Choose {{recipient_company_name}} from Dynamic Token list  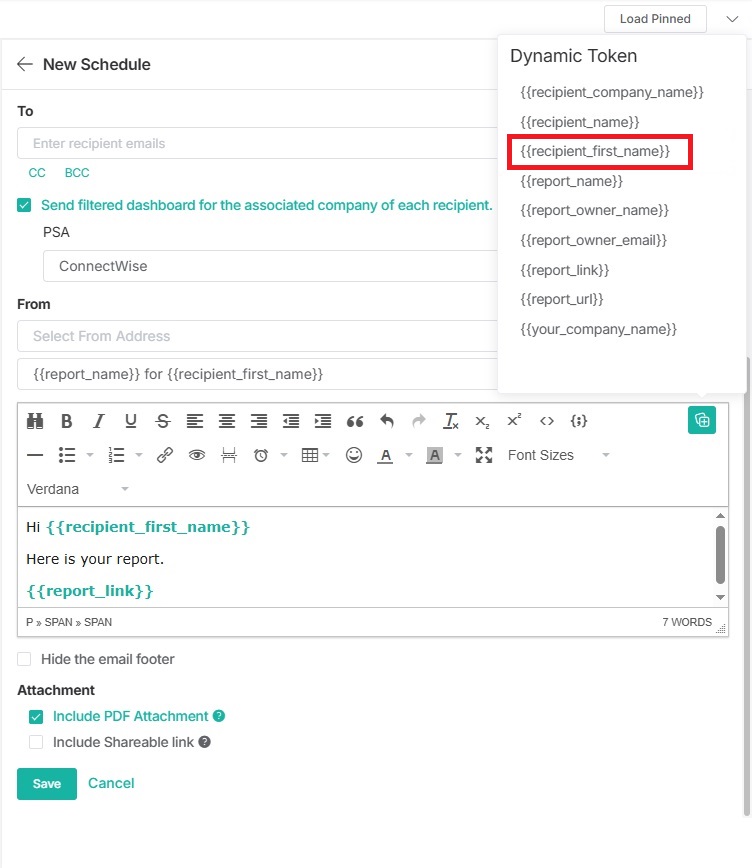click(612, 92)
